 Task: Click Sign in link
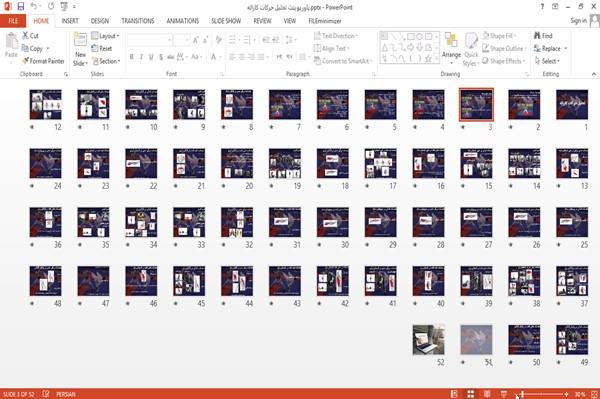[x=578, y=21]
